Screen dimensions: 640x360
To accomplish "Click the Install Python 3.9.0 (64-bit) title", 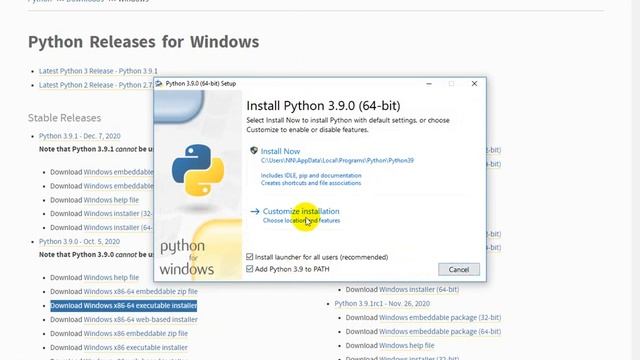I will point(323,105).
